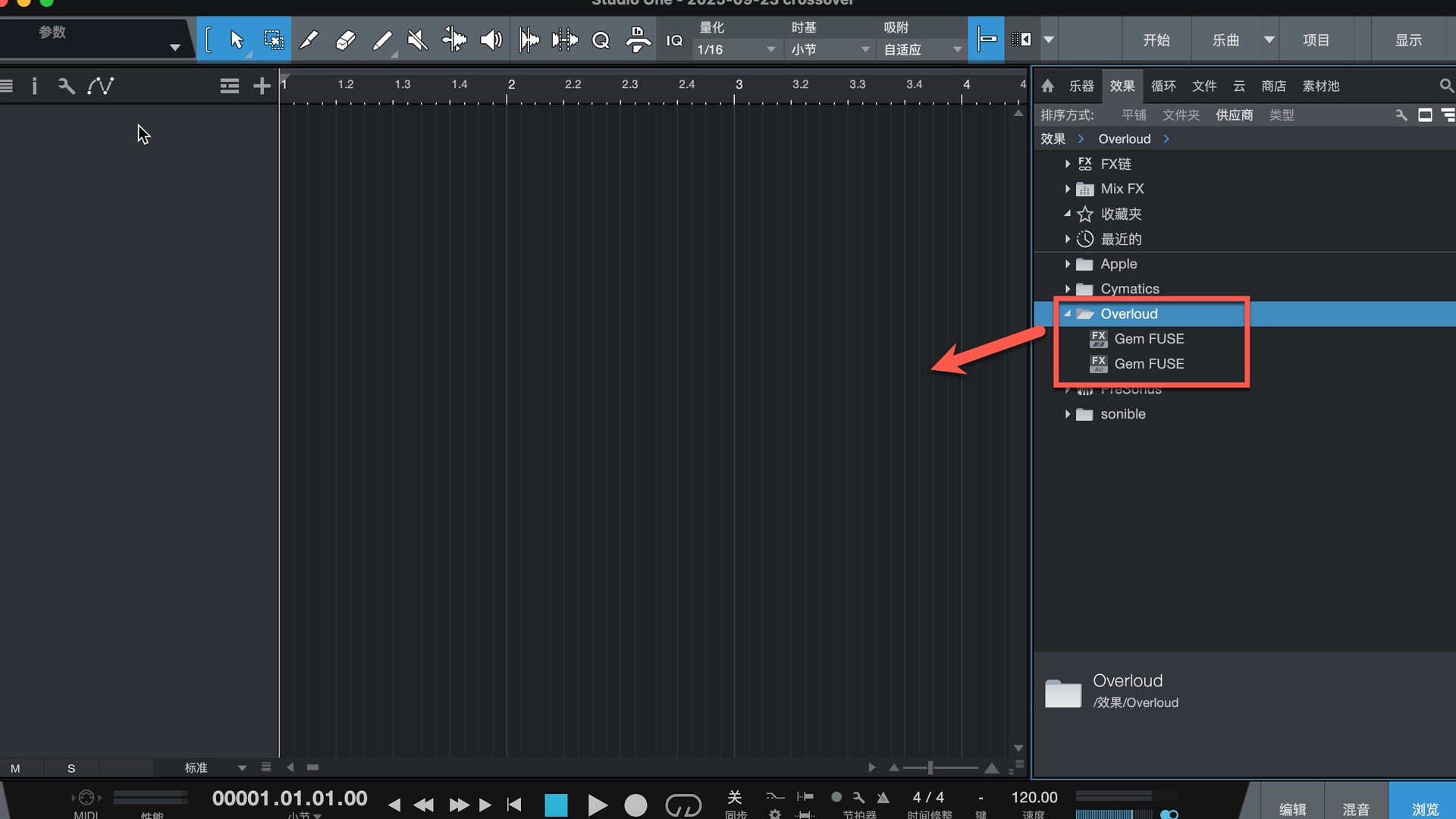This screenshot has height=819, width=1456.
Task: Click the Q quantize button
Action: point(601,40)
